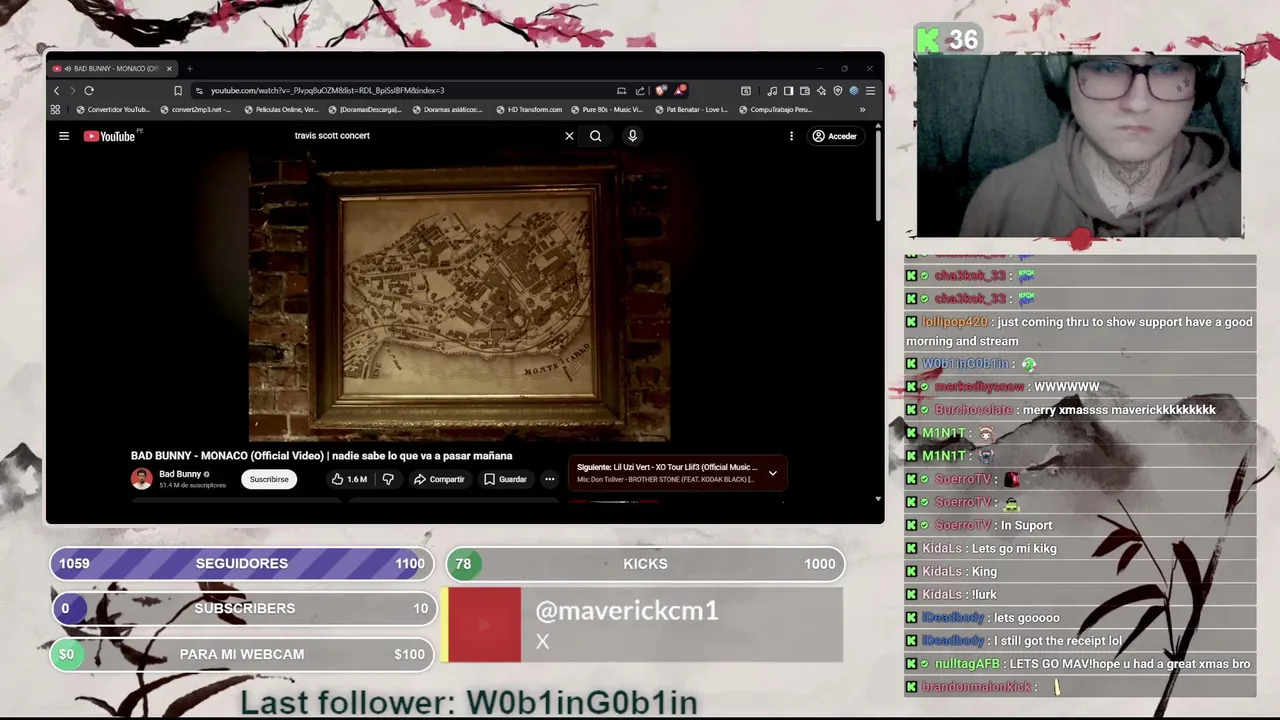This screenshot has height=720, width=1280.
Task: Open Pat Benatar - Love I... bookmark
Action: pos(691,110)
